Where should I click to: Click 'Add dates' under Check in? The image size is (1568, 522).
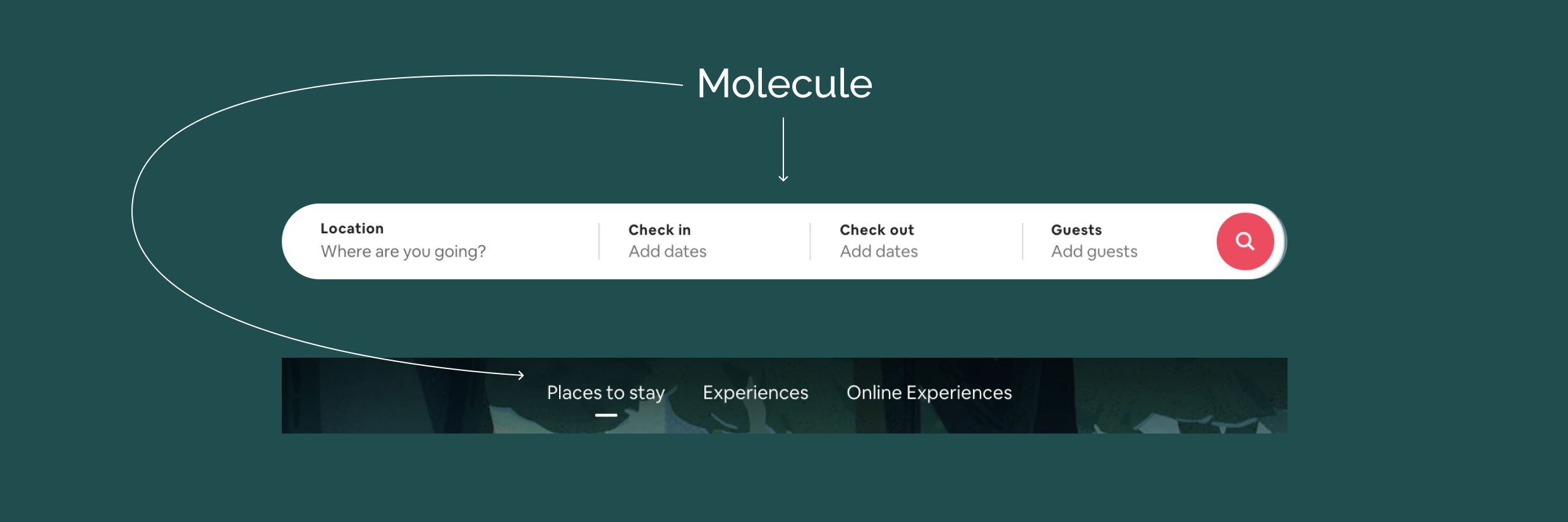click(667, 252)
